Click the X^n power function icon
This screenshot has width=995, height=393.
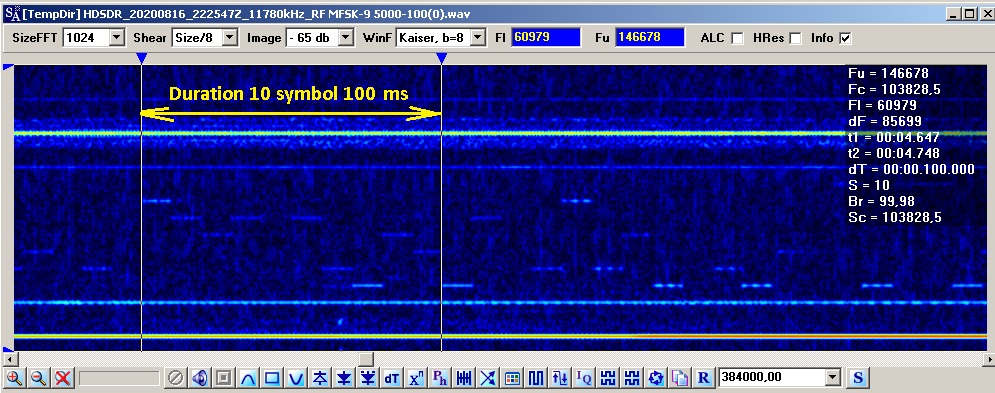[x=416, y=378]
